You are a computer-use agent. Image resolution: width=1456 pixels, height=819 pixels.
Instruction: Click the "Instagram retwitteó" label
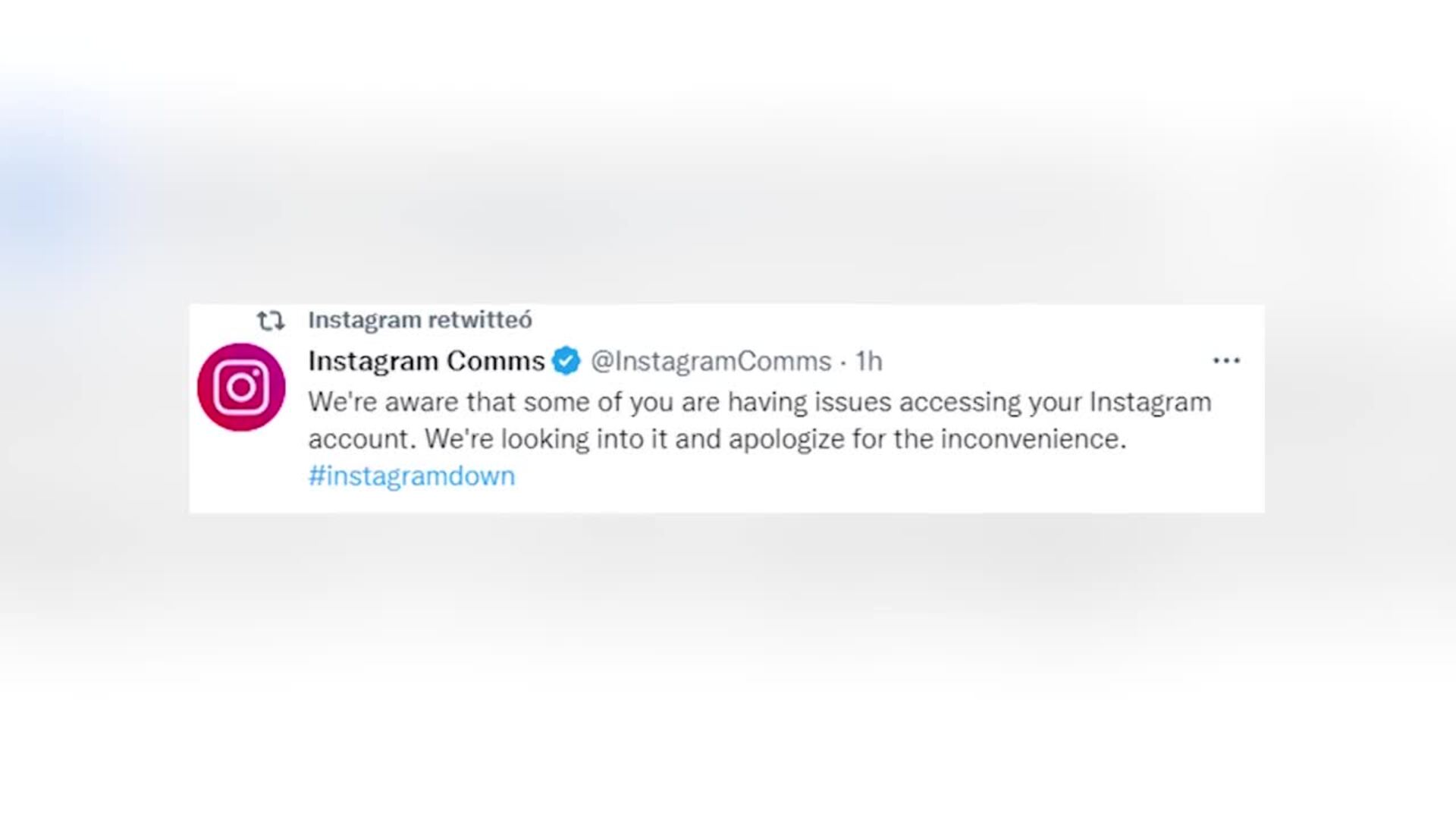coord(420,320)
